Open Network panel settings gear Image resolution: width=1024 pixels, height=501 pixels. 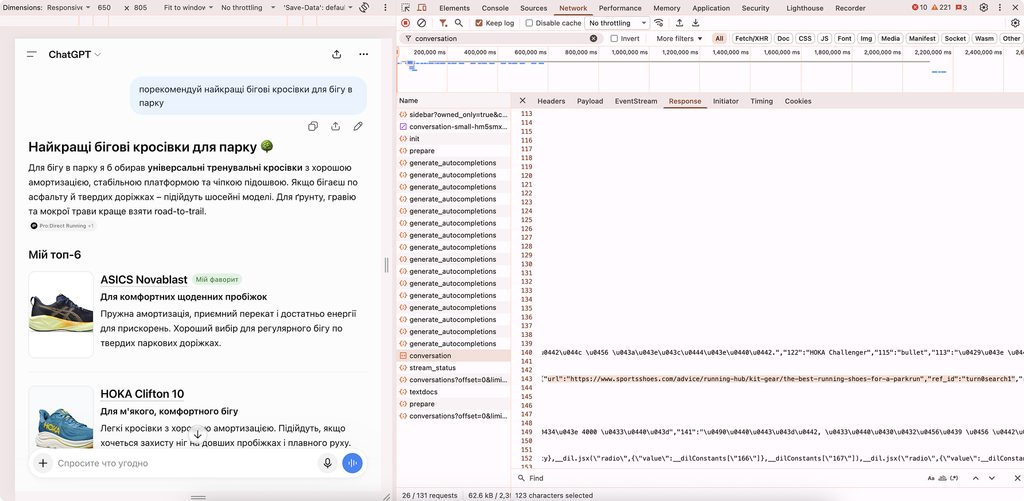pos(1015,23)
